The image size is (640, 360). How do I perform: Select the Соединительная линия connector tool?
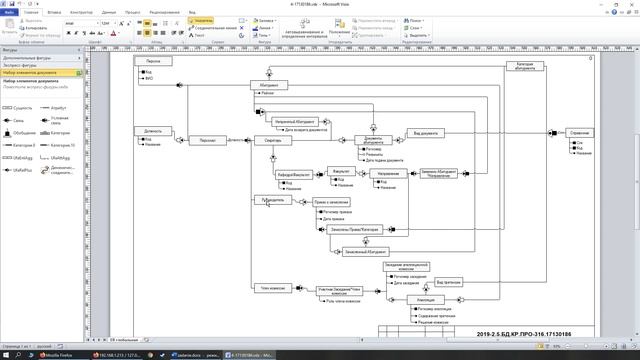click(x=213, y=28)
